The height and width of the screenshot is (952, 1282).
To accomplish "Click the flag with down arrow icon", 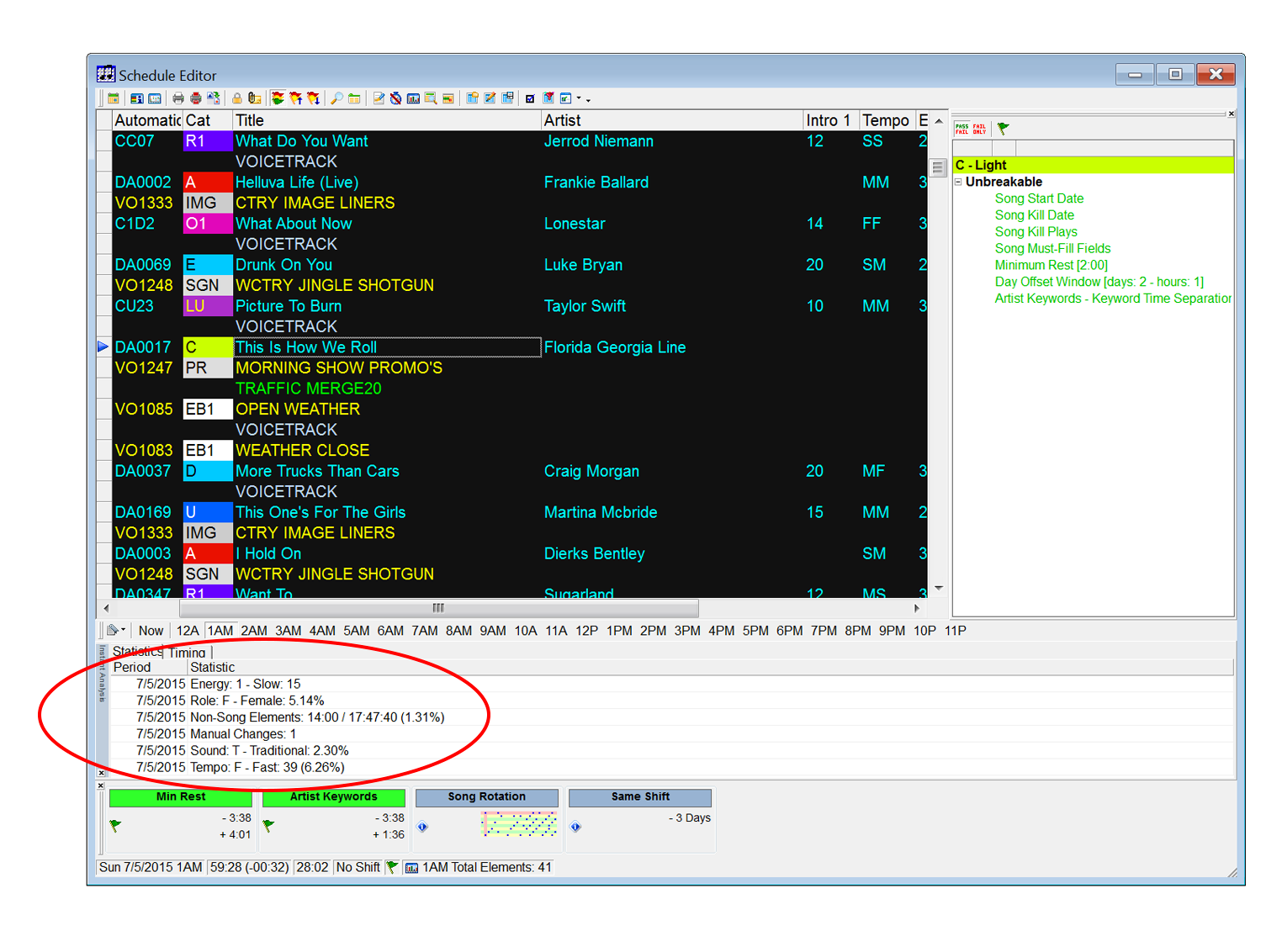I will [x=313, y=98].
